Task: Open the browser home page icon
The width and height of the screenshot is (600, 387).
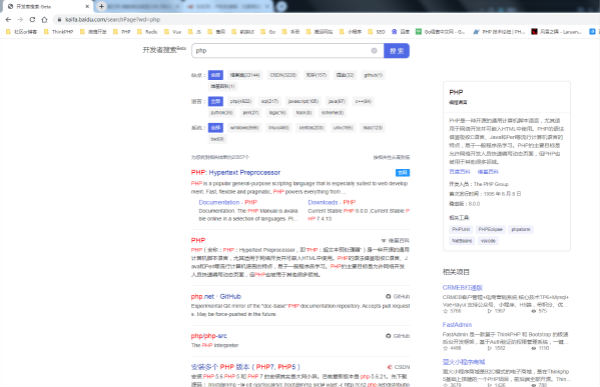Action: pos(44,20)
